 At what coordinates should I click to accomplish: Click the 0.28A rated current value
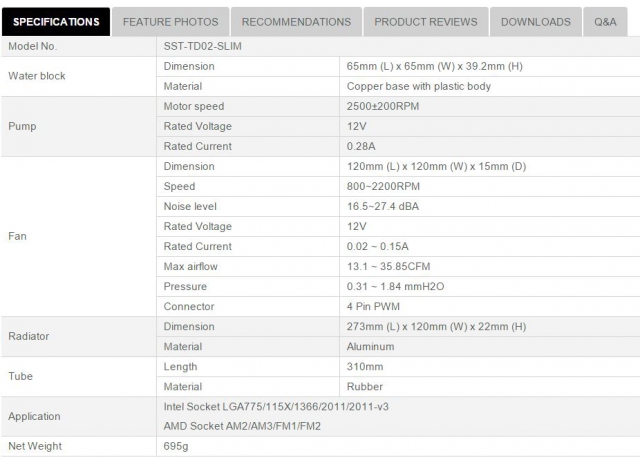(361, 146)
